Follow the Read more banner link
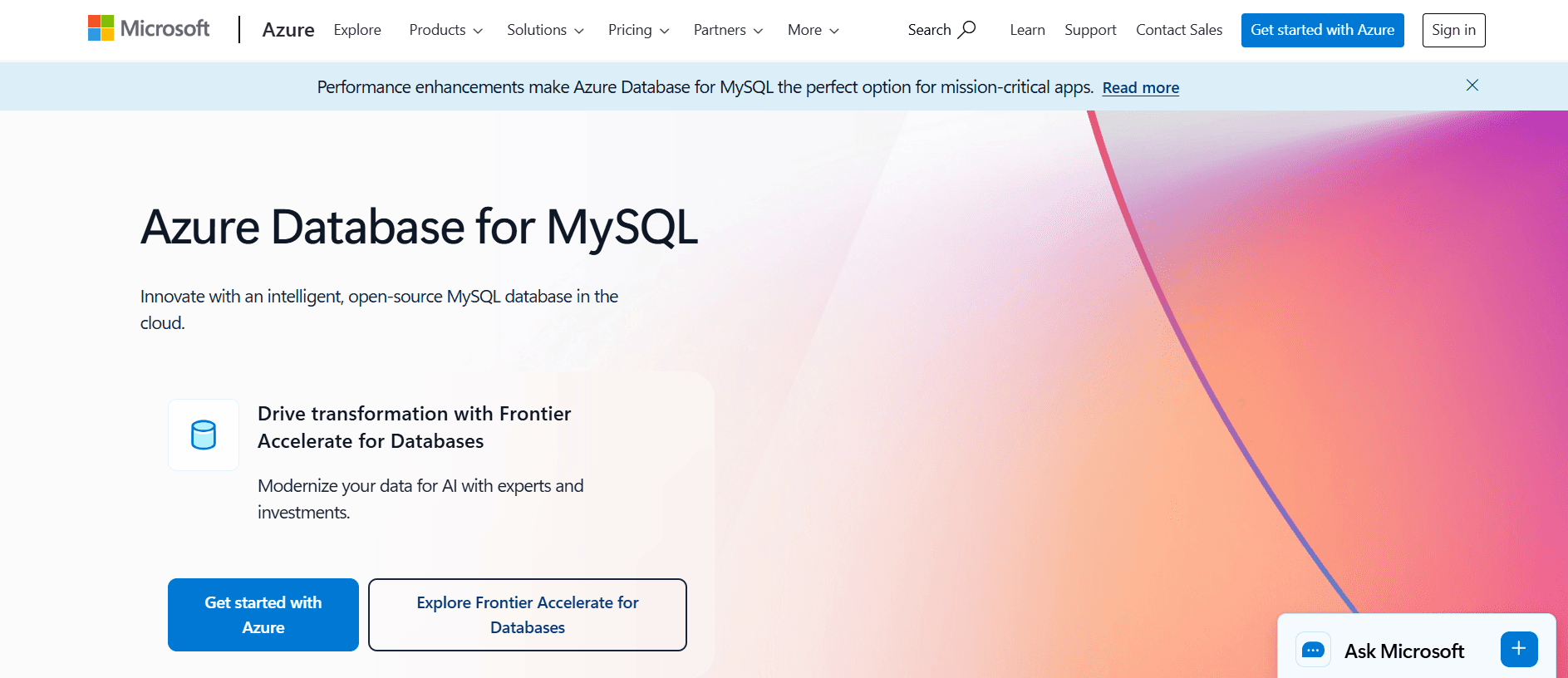 point(1141,87)
